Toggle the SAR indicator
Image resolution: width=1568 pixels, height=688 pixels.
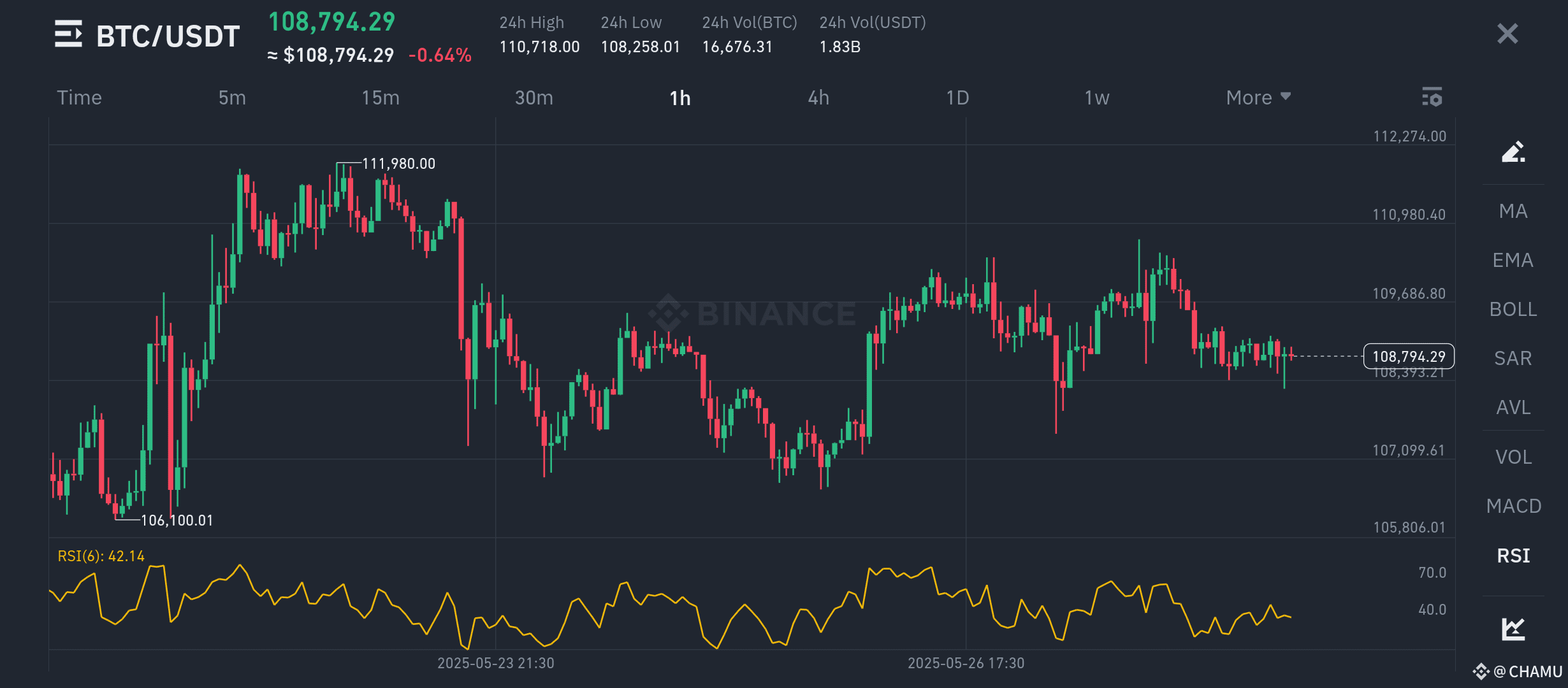(1513, 358)
